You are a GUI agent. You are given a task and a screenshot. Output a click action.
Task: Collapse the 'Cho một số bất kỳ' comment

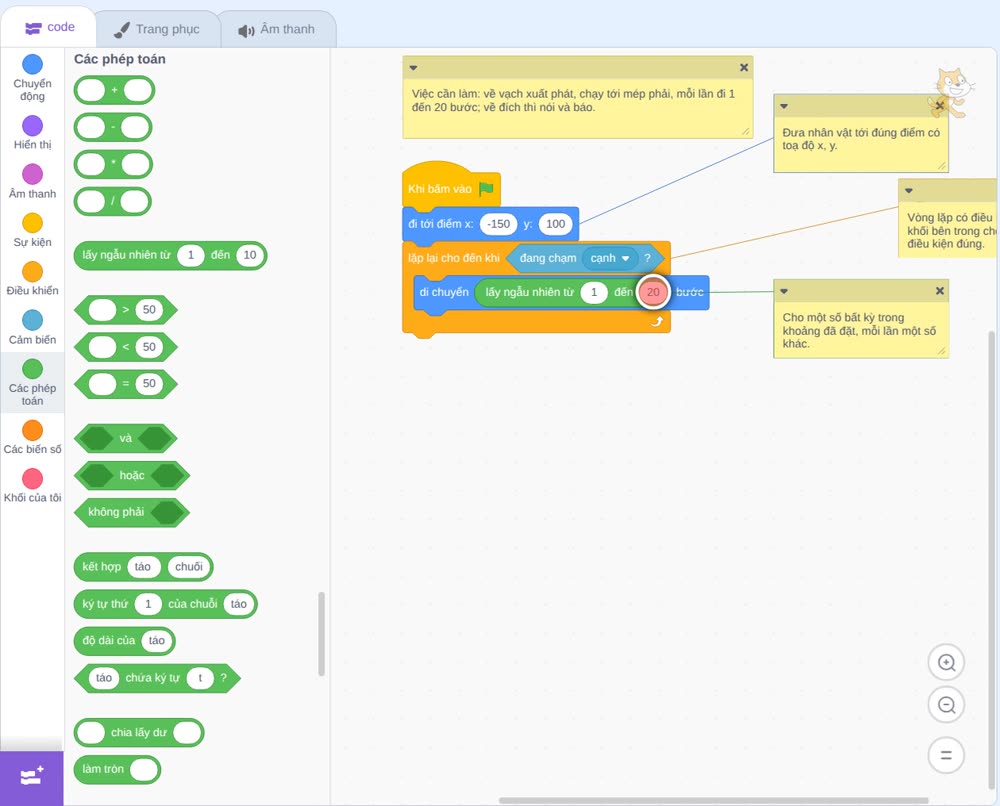point(784,291)
